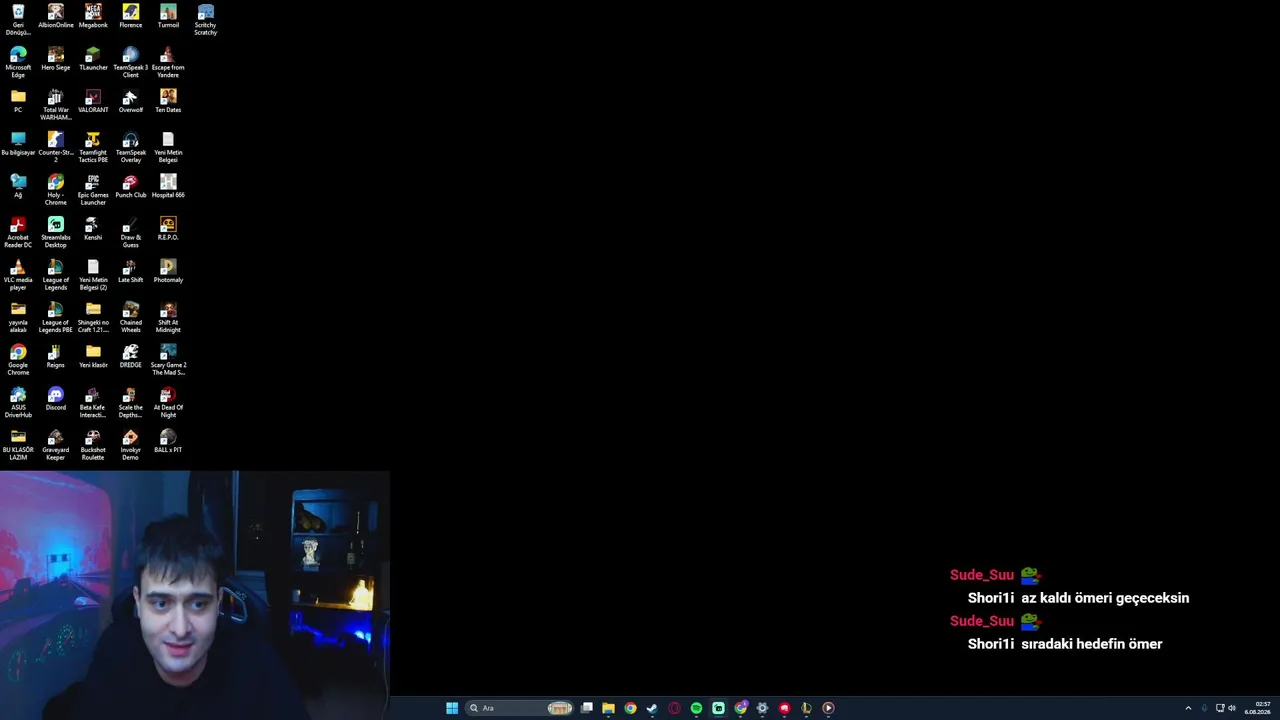Click the Graveyard Keeper shortcut
The width and height of the screenshot is (1280, 720).
point(56,443)
